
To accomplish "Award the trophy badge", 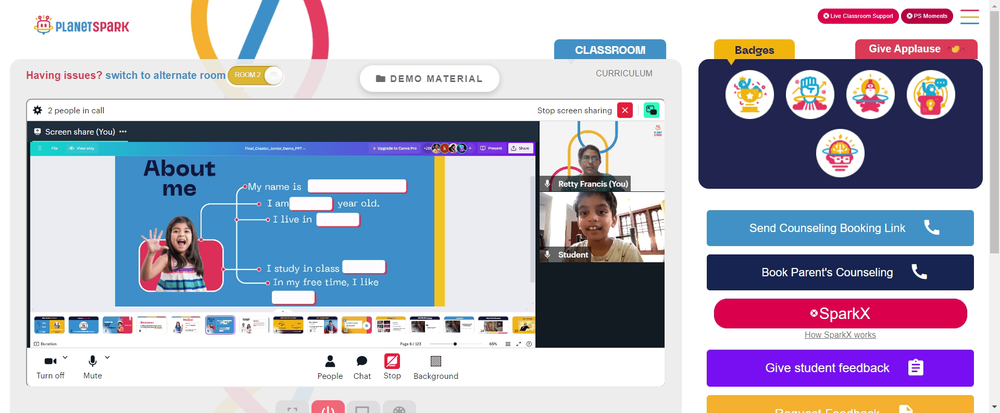I will pyautogui.click(x=749, y=94).
